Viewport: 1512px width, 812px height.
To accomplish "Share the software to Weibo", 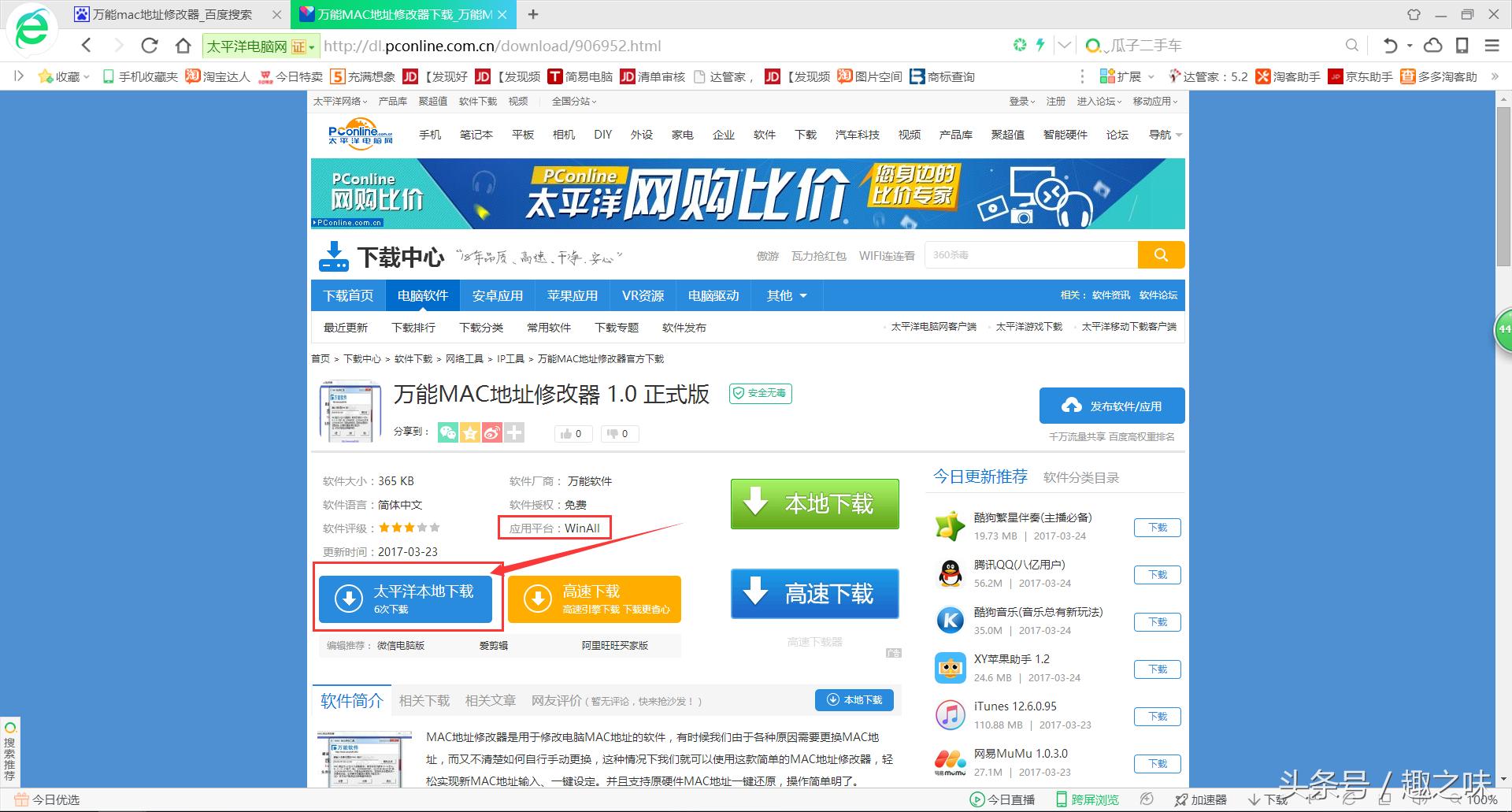I will coord(491,433).
